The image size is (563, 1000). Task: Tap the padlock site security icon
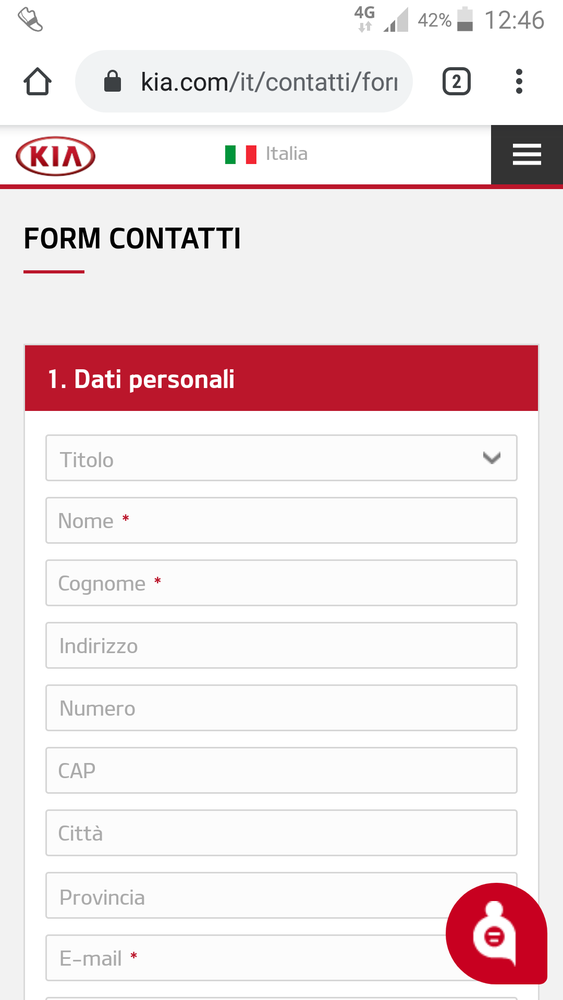tap(112, 82)
